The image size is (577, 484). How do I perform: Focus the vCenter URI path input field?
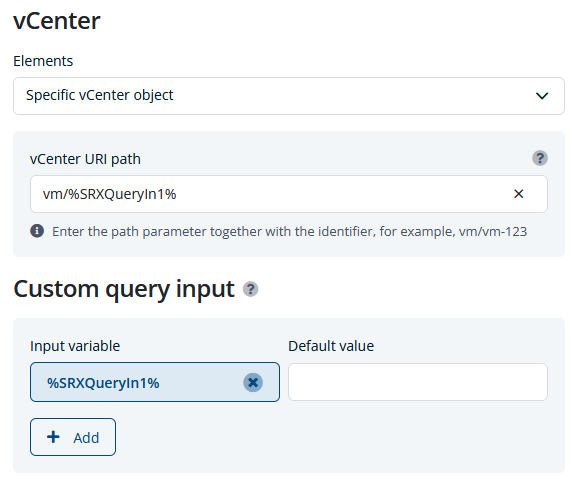click(289, 194)
